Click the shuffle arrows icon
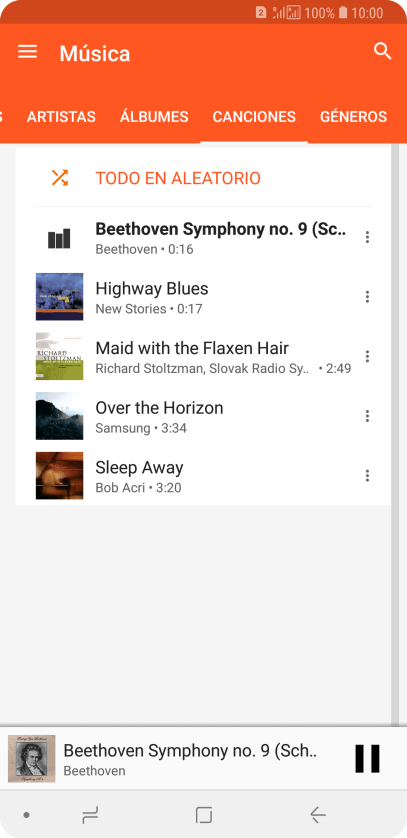 coord(59,177)
